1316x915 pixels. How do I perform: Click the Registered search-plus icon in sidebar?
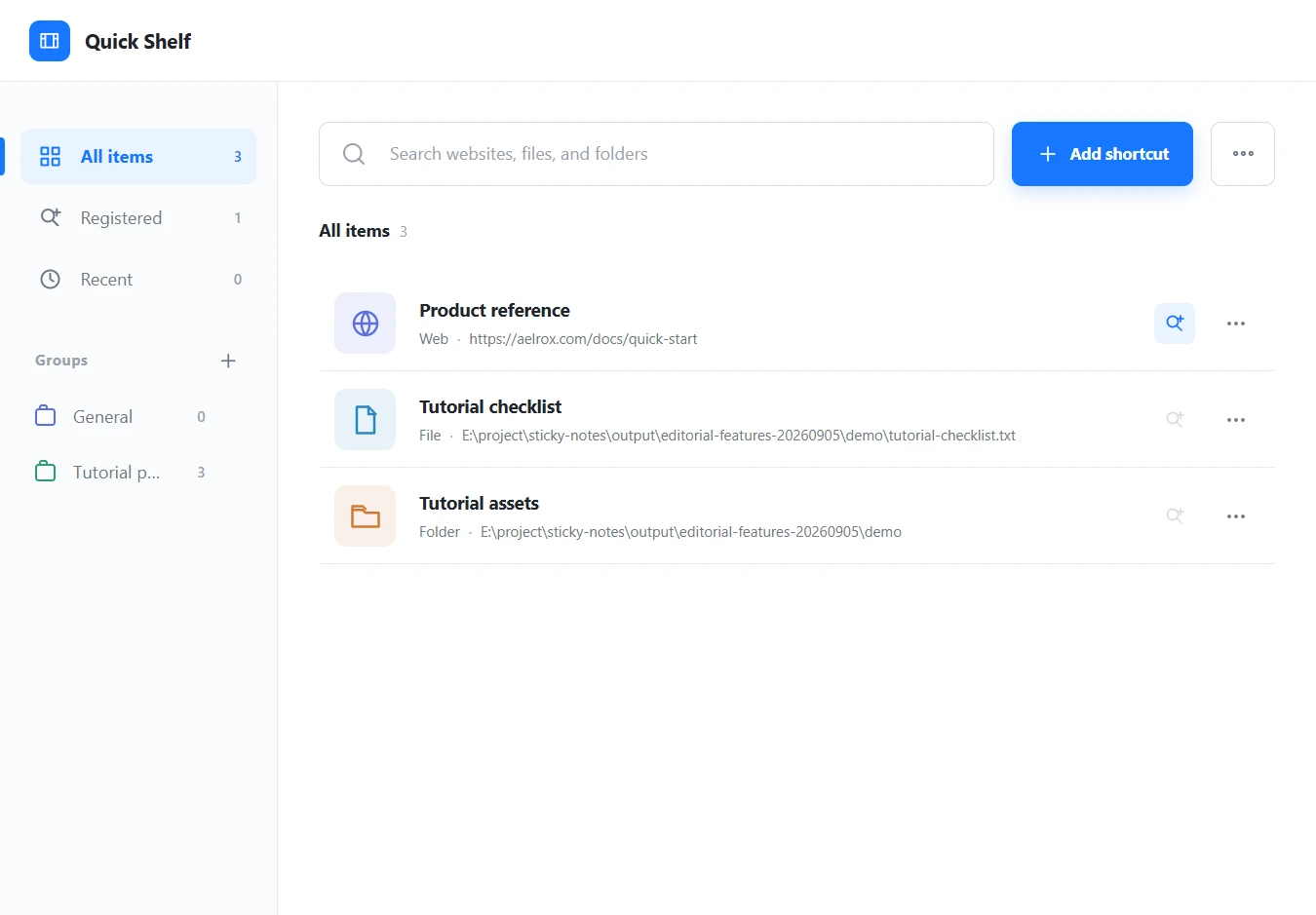(x=50, y=217)
